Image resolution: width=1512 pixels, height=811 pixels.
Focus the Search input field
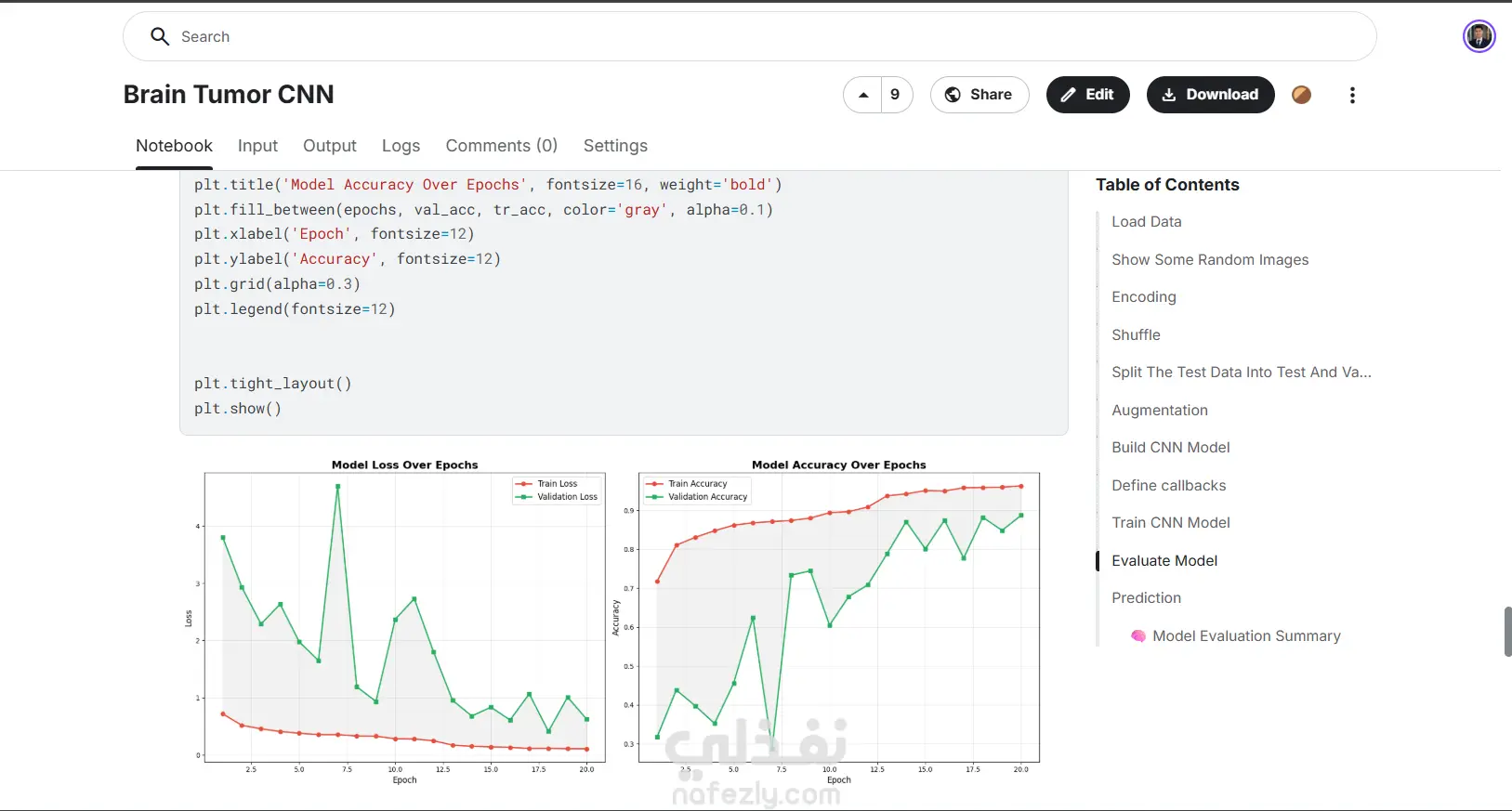tap(749, 36)
